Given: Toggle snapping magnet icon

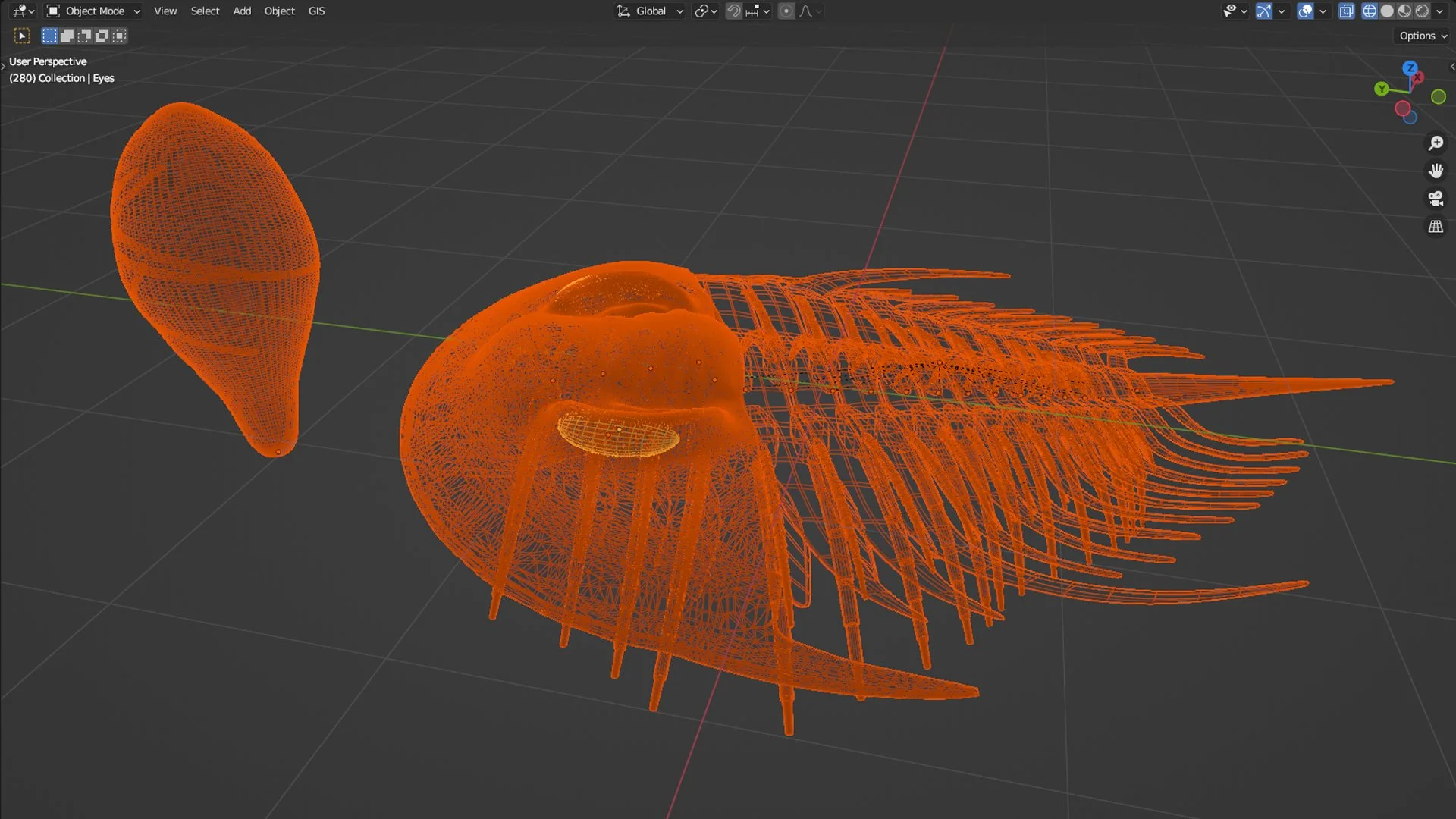Looking at the screenshot, I should [x=733, y=11].
